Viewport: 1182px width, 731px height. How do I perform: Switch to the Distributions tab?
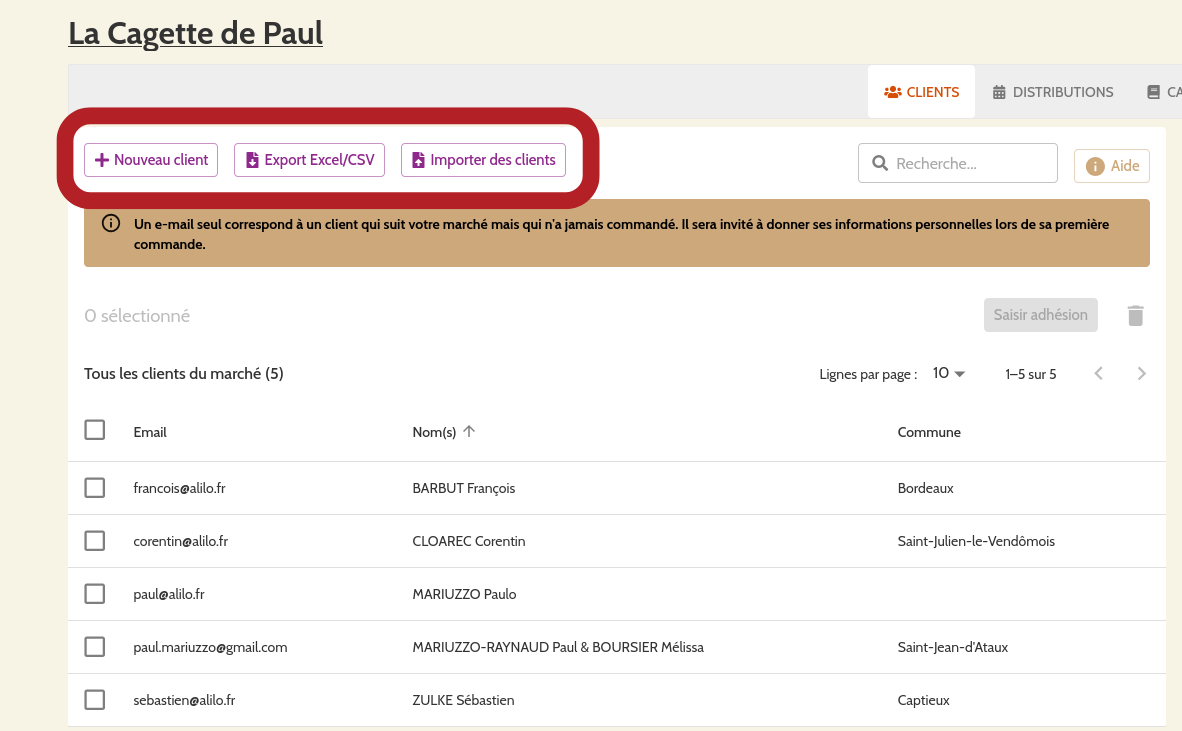pos(1052,92)
